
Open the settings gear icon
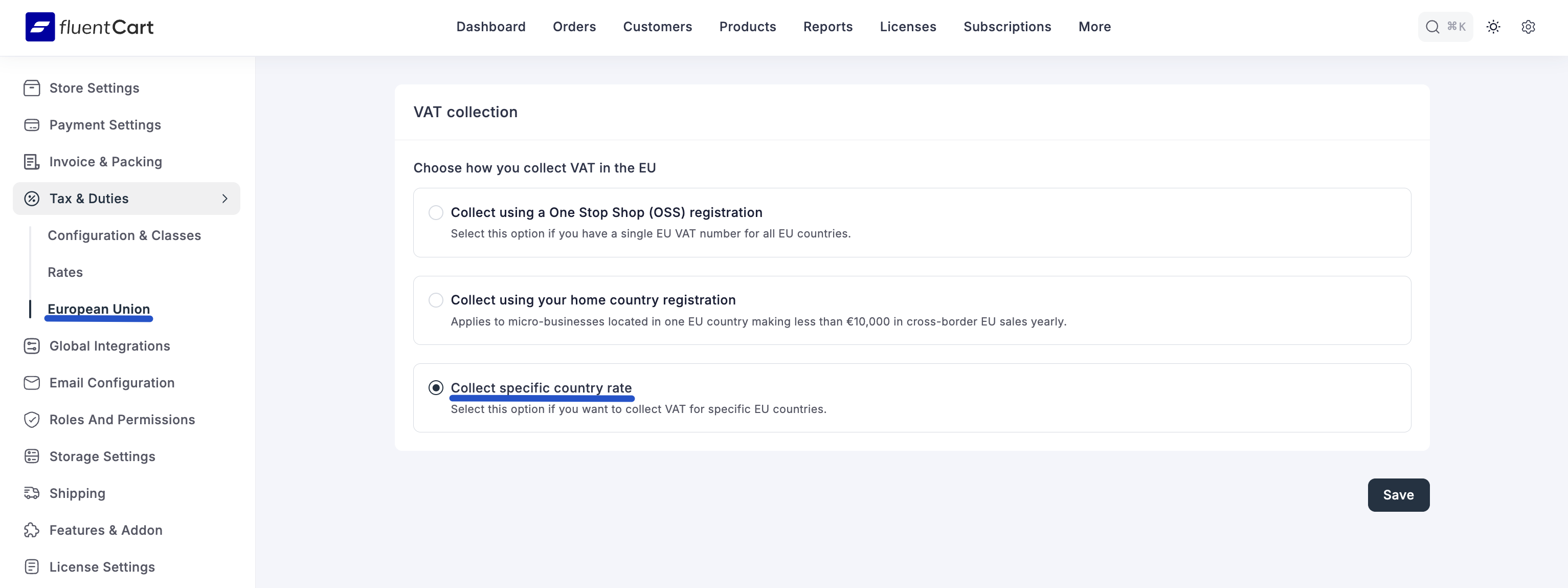[x=1528, y=27]
